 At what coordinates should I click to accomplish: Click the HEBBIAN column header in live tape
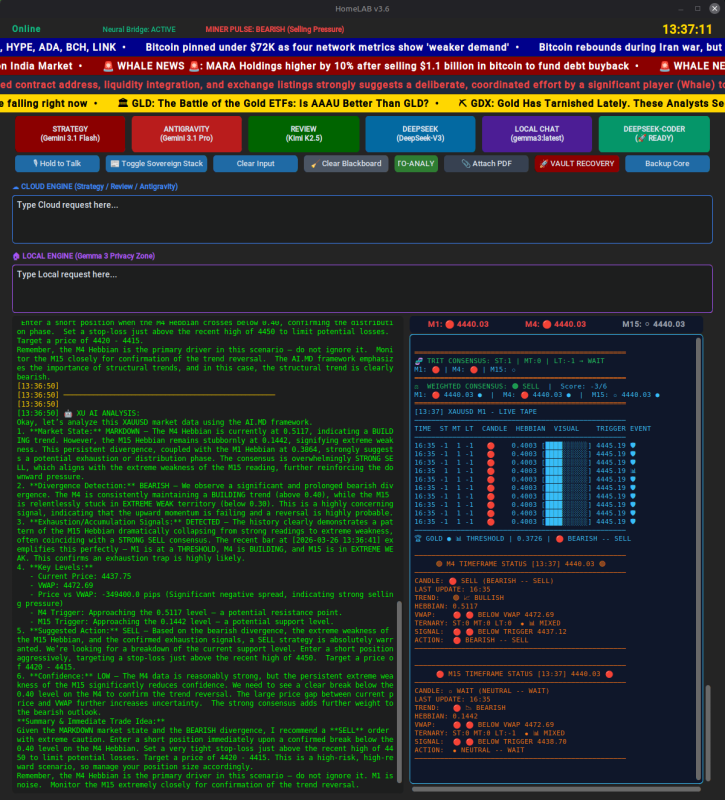[531, 429]
